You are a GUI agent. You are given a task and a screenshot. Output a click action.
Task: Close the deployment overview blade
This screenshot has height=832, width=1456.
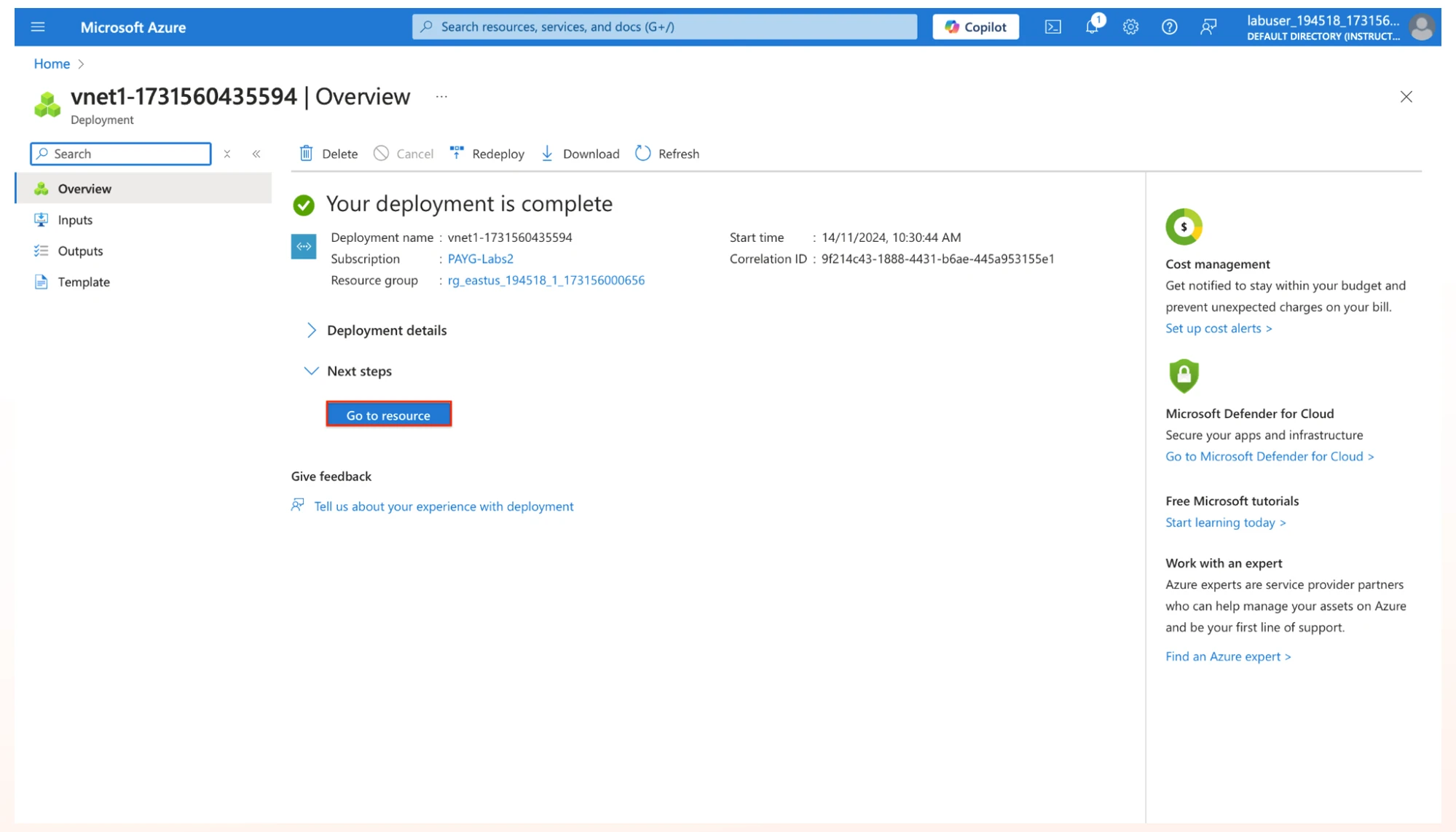pyautogui.click(x=1406, y=97)
